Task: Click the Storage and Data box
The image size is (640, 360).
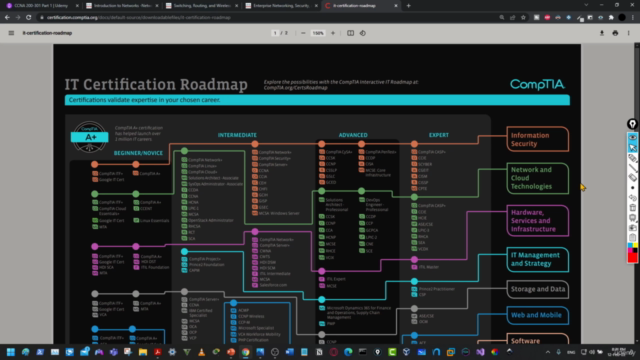Action: (x=538, y=289)
